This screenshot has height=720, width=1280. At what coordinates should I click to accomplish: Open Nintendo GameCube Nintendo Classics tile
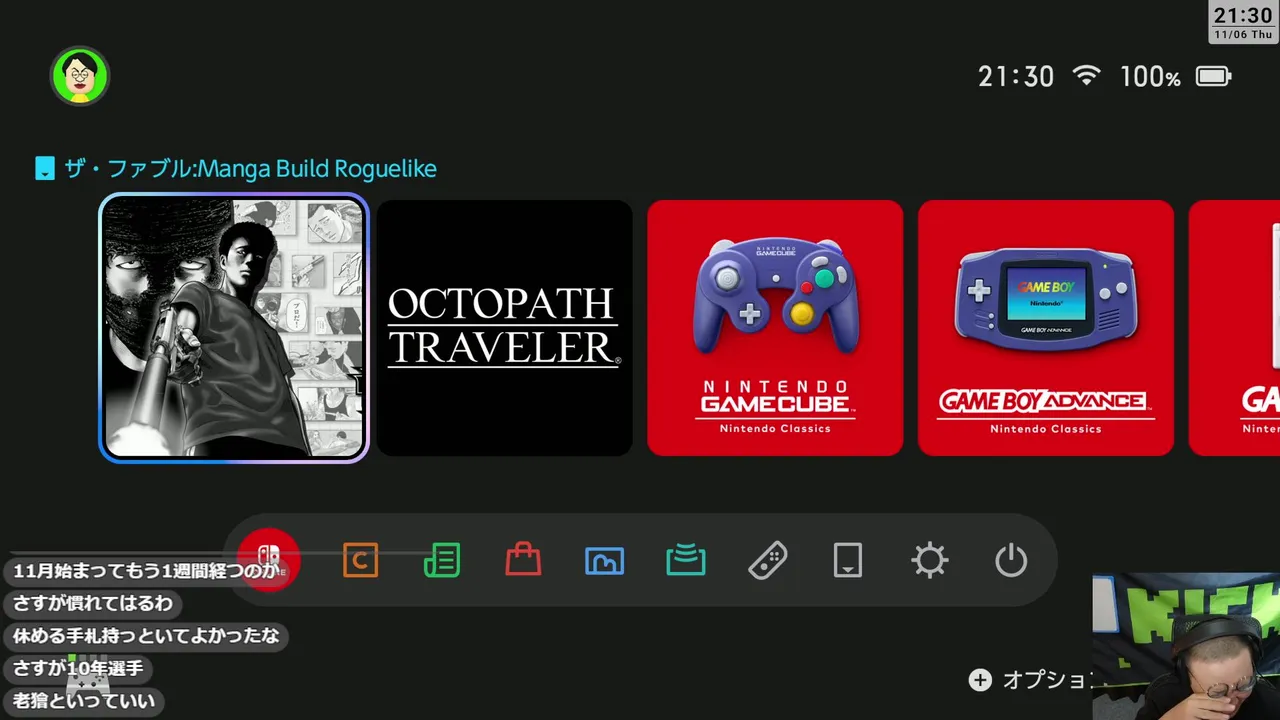(775, 328)
